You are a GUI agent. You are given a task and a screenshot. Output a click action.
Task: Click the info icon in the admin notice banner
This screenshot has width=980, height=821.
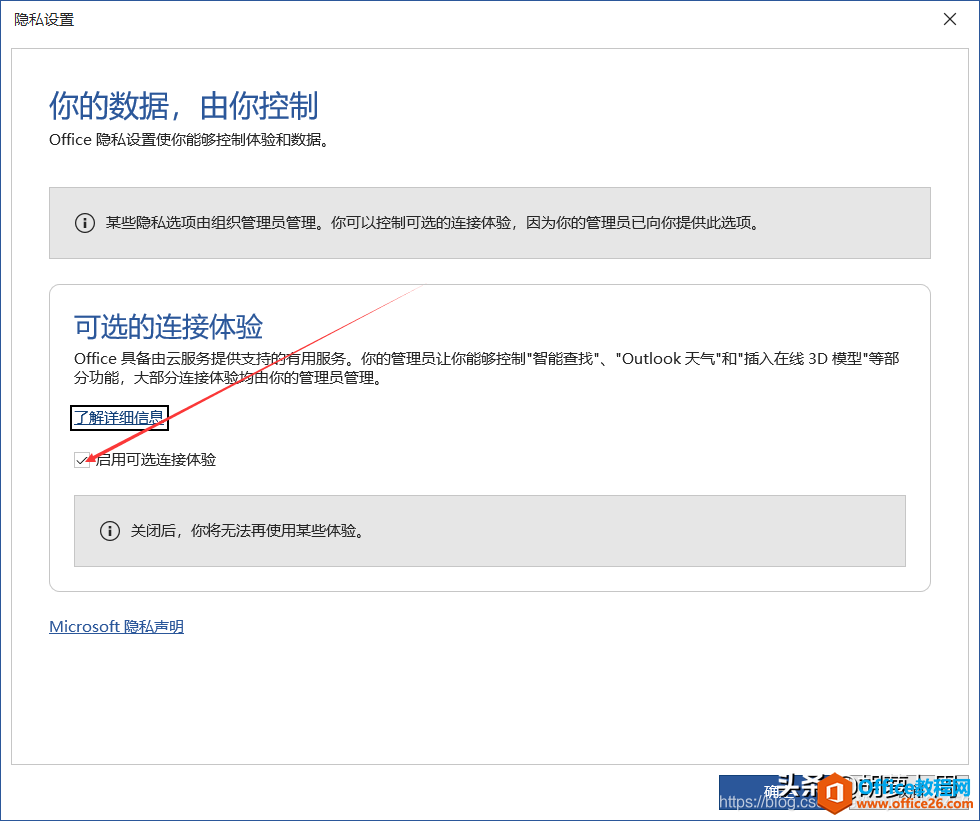coord(85,223)
